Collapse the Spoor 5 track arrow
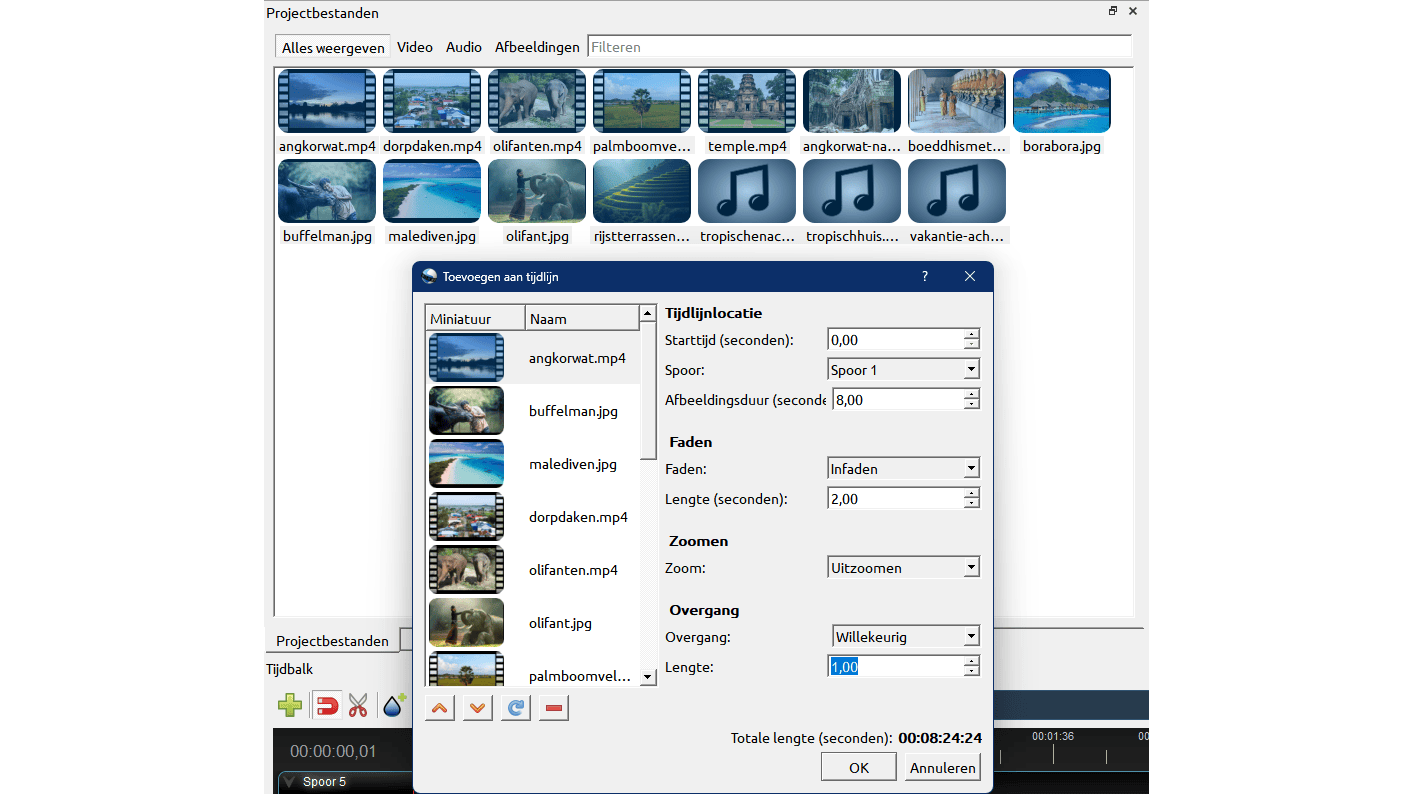The height and width of the screenshot is (794, 1412). (x=289, y=782)
